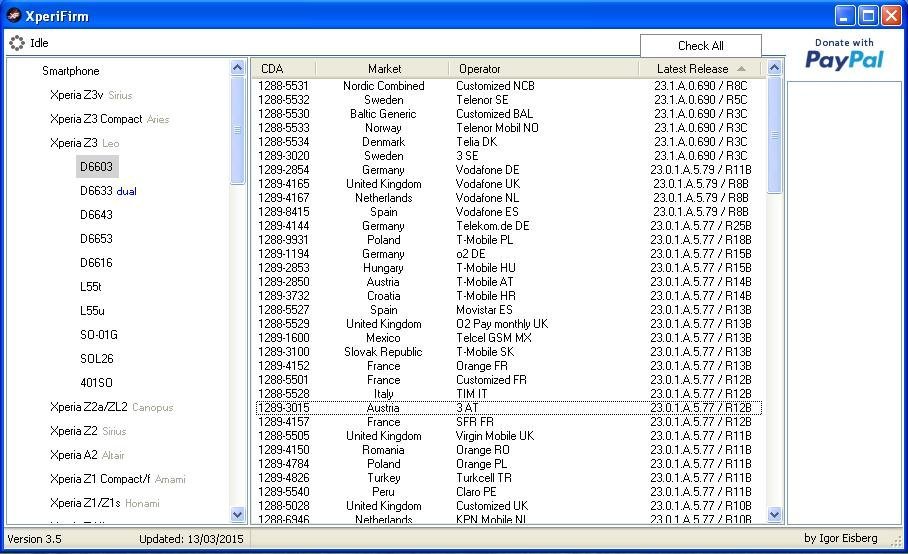Open the Donate with PayPal link

point(844,54)
